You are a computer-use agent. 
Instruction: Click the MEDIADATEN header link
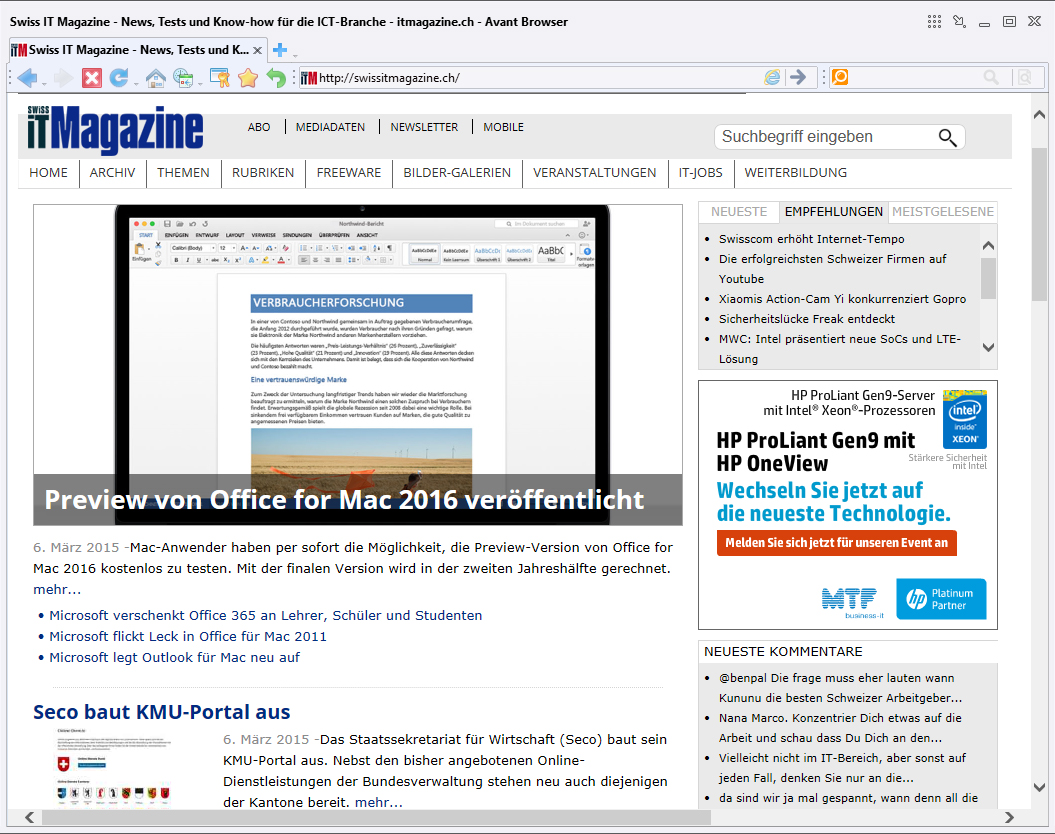click(330, 127)
